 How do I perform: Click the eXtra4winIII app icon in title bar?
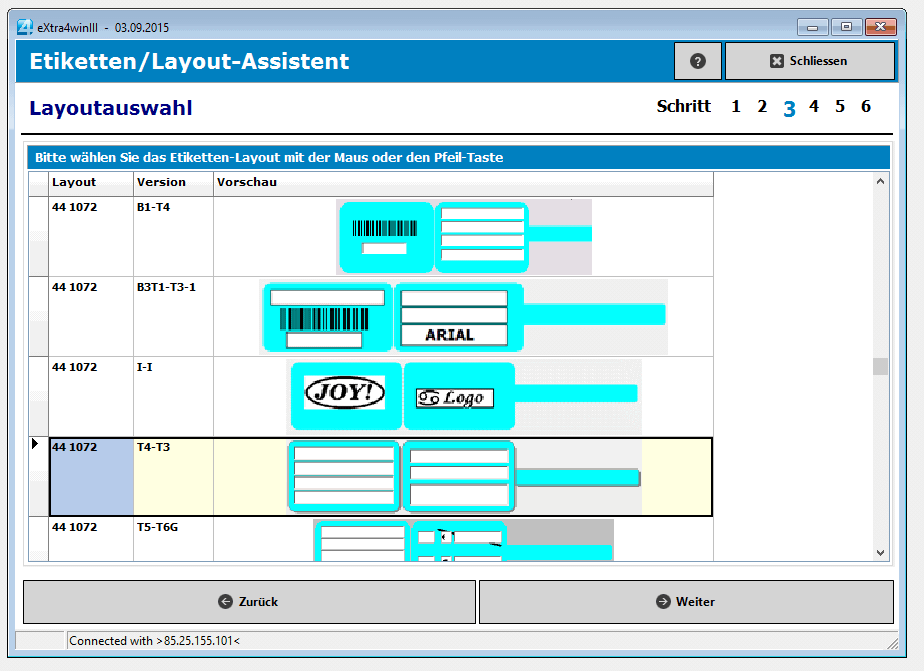25,27
